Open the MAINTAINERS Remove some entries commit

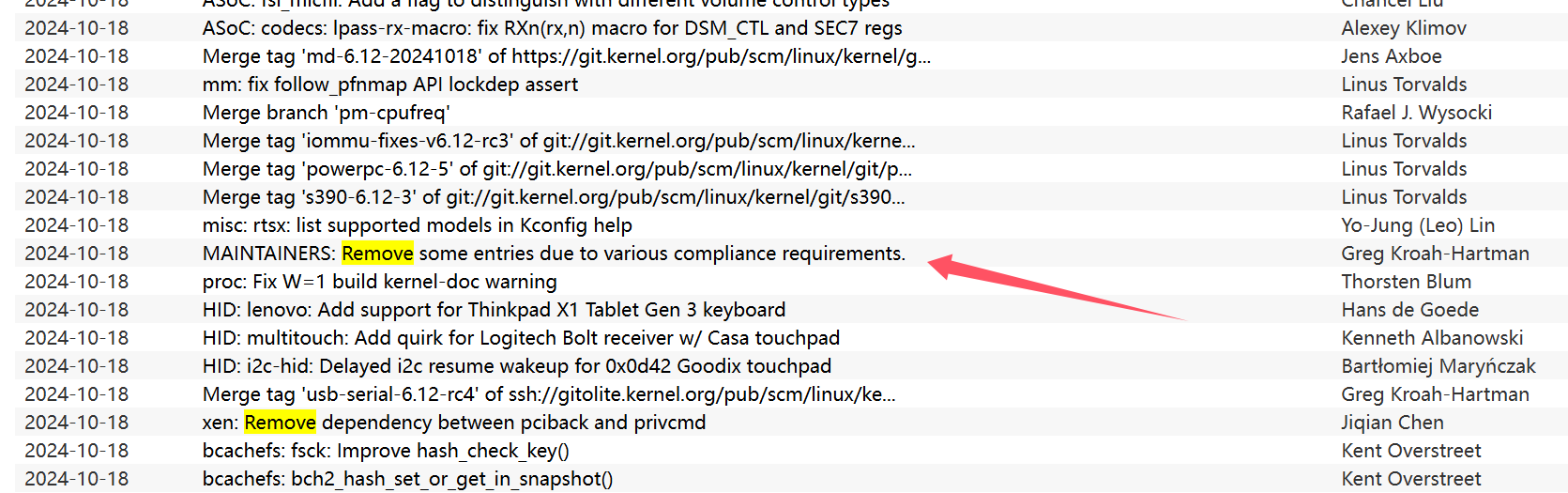[554, 254]
